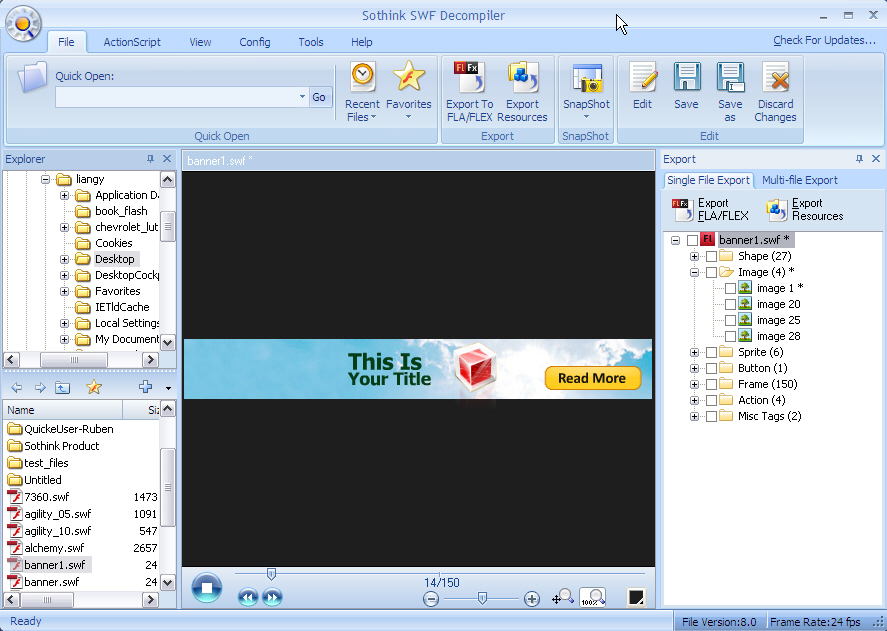The height and width of the screenshot is (631, 887).
Task: Click the background color swatch
Action: [636, 597]
